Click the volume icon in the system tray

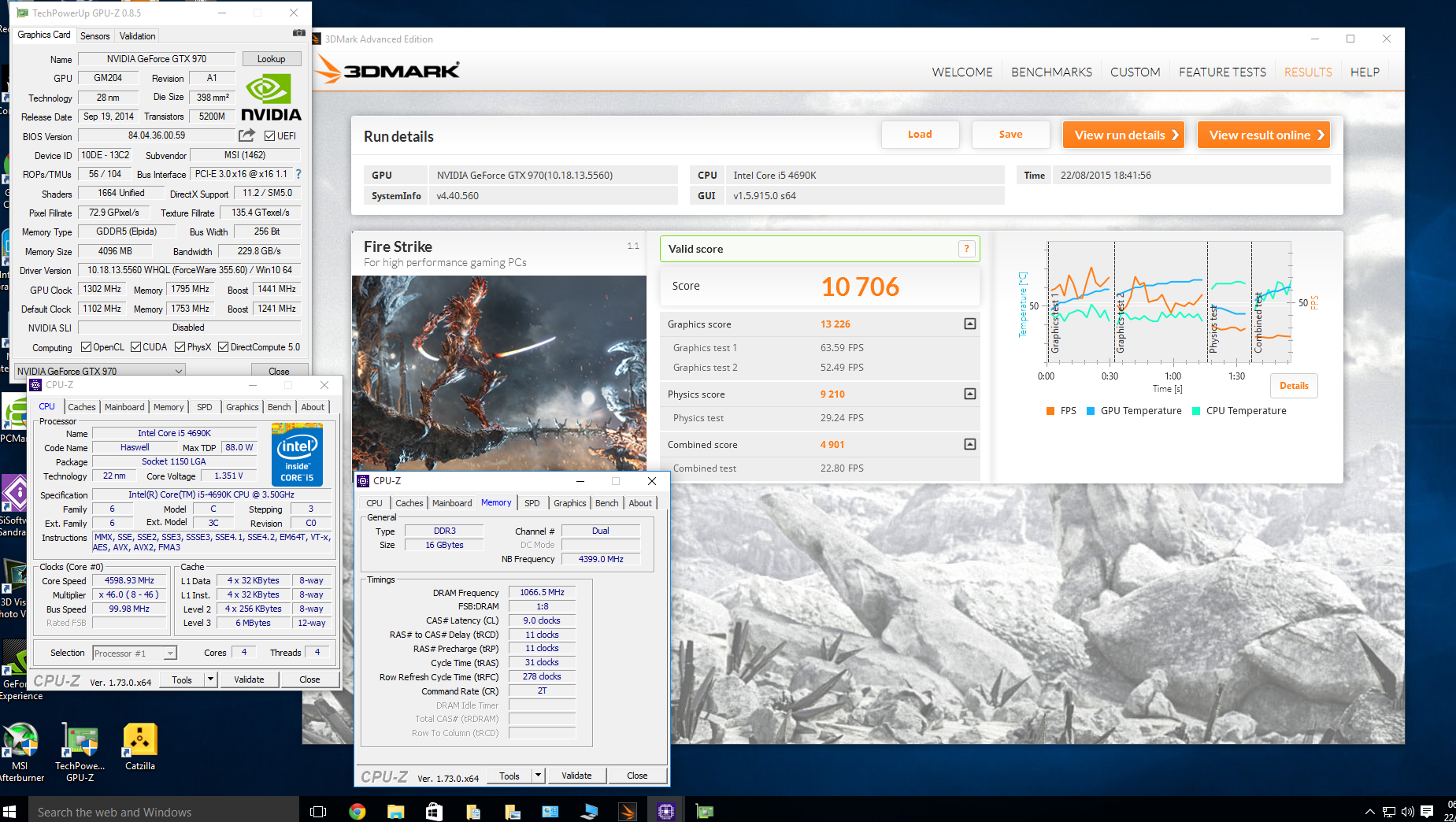click(x=1407, y=811)
